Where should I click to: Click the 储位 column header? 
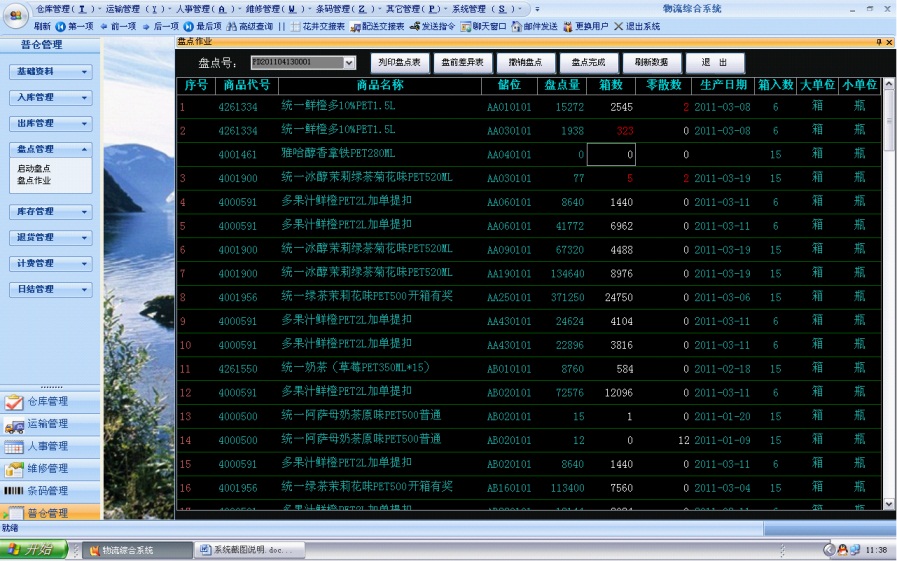[x=509, y=85]
